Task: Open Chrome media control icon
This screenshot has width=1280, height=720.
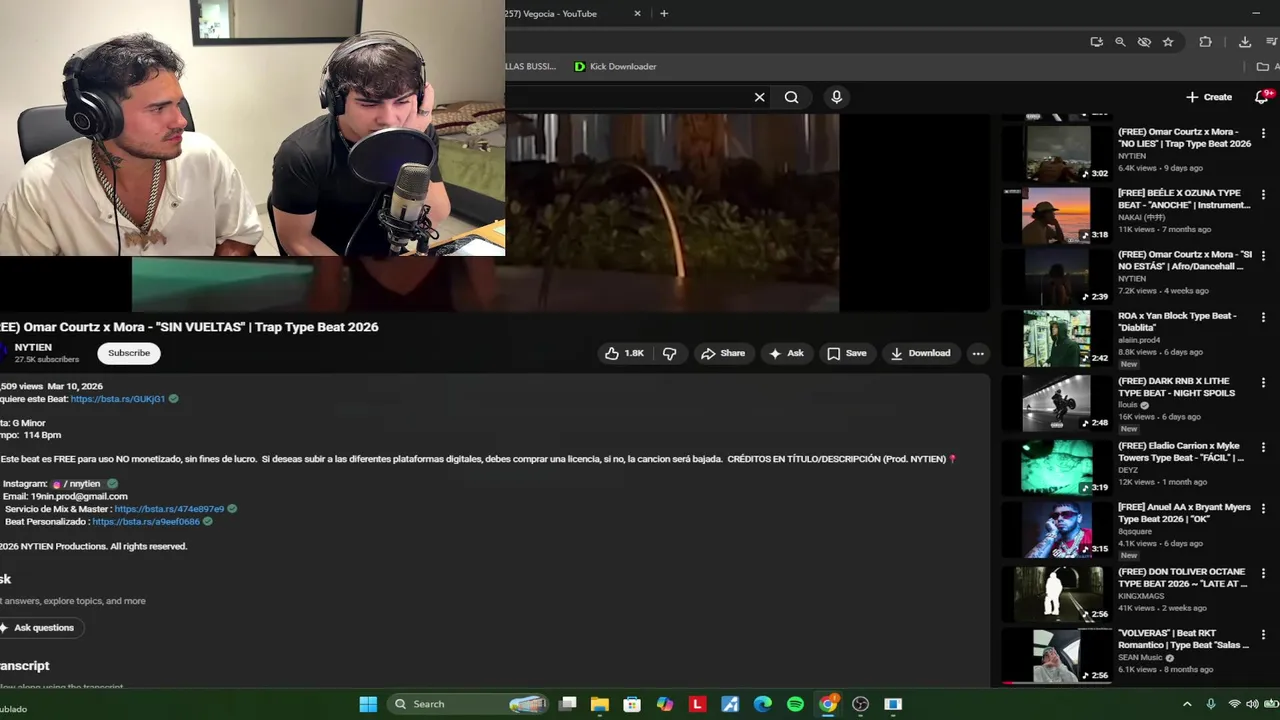Action: (x=1272, y=42)
